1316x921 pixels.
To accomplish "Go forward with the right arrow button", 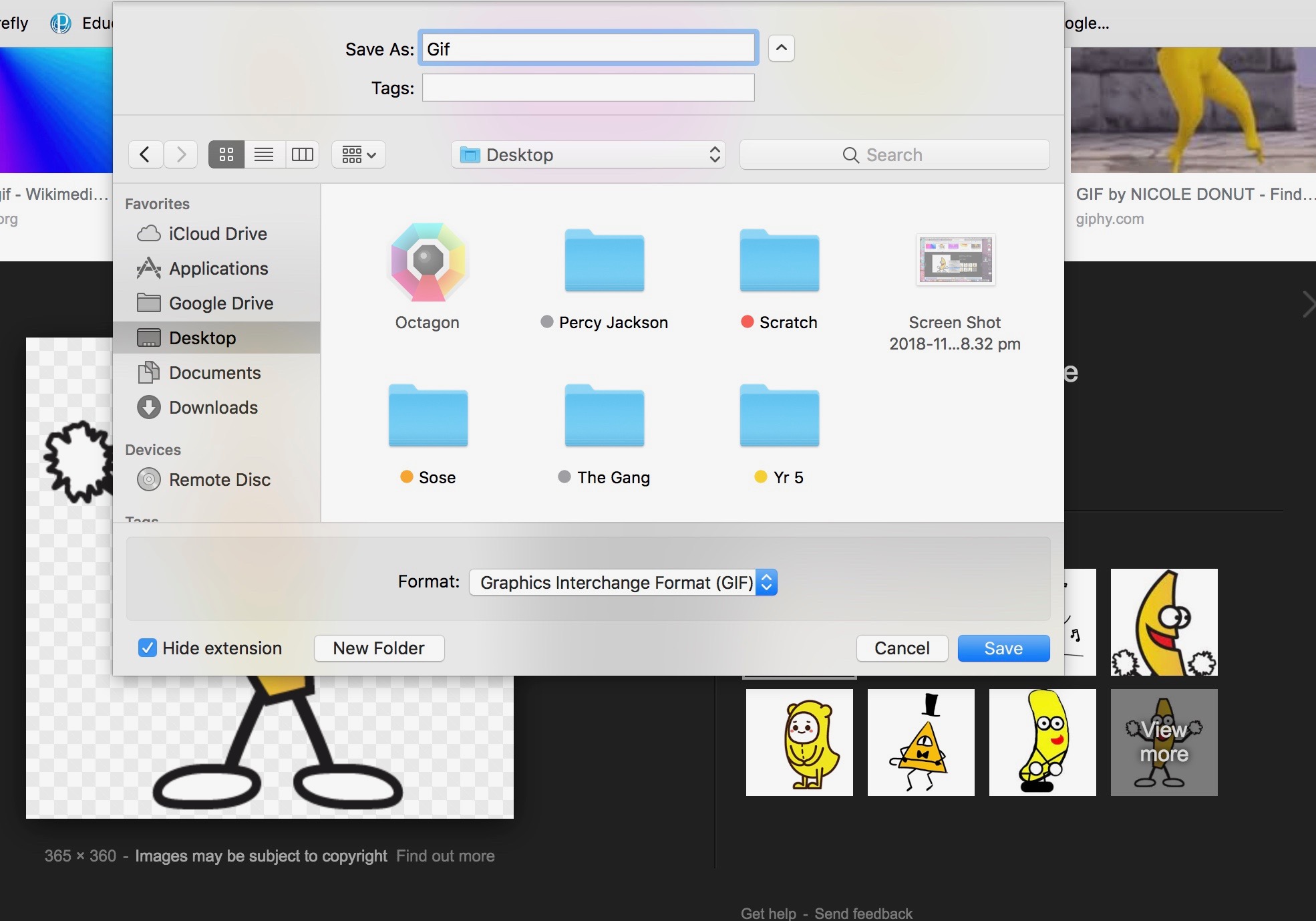I will click(x=180, y=155).
